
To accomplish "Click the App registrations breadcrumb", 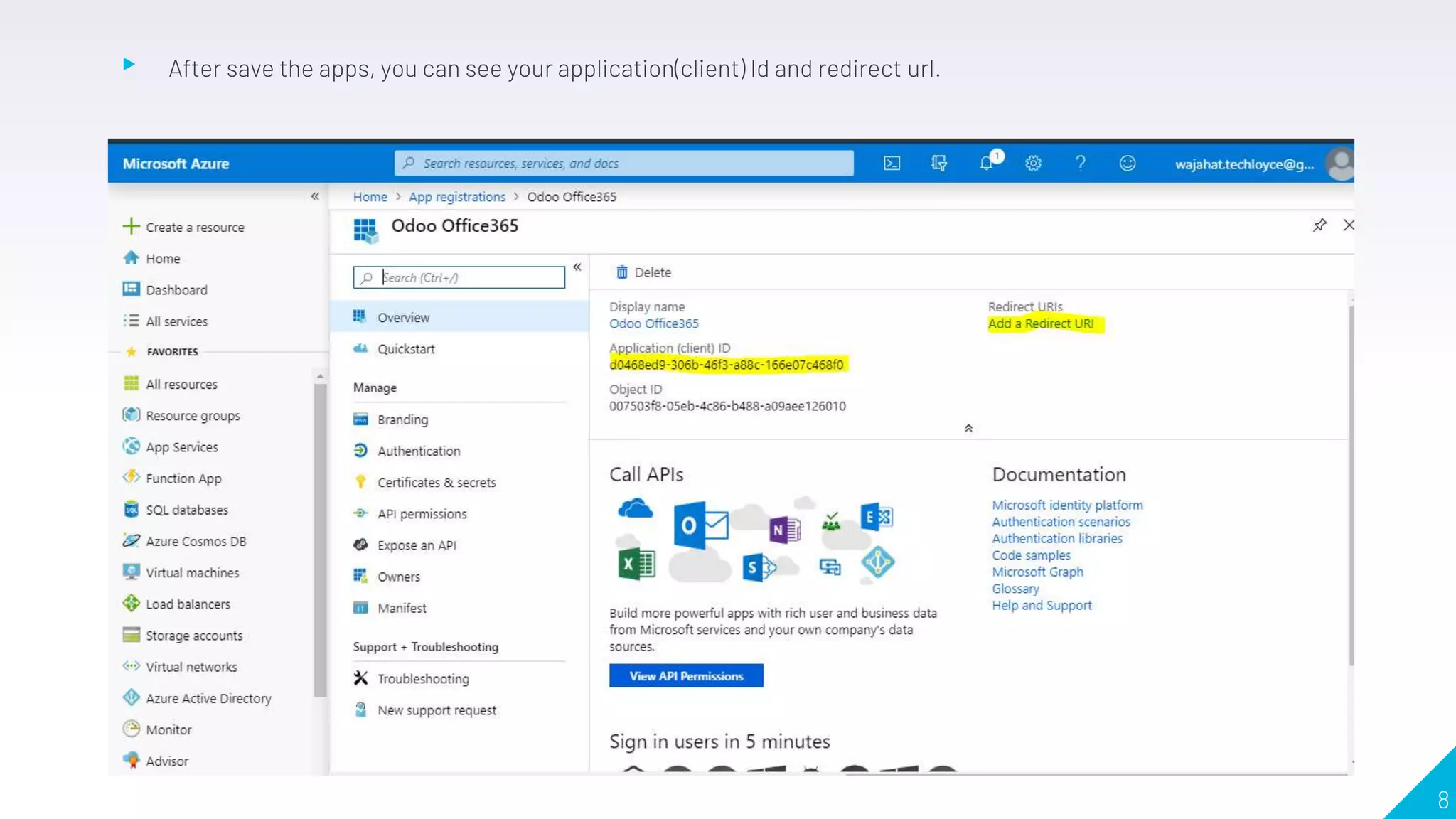I will (x=456, y=197).
